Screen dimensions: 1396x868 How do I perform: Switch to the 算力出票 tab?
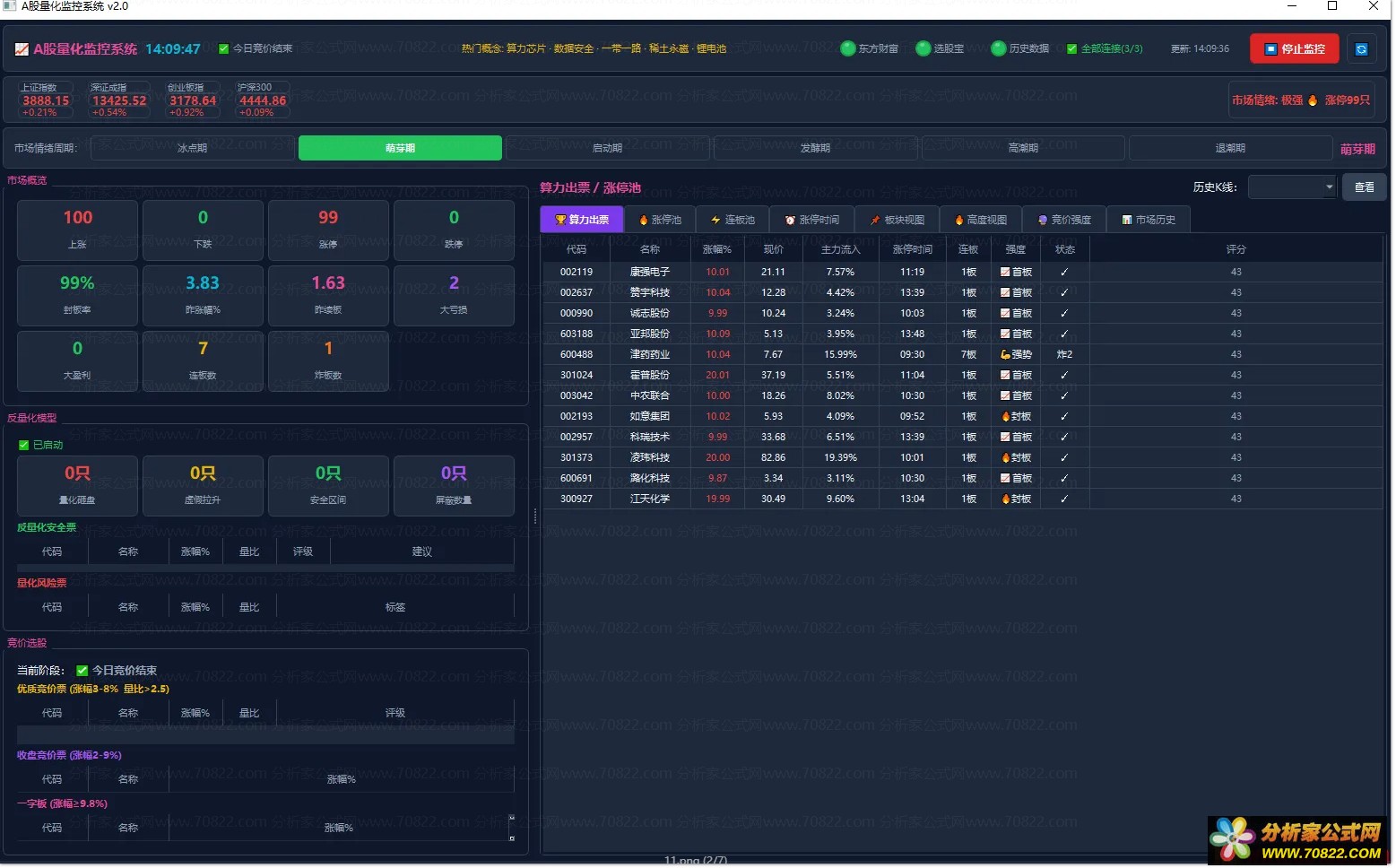coord(582,220)
